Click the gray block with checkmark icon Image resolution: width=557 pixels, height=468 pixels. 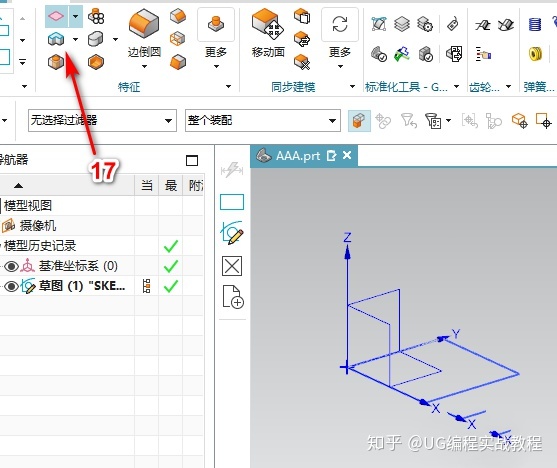(425, 54)
